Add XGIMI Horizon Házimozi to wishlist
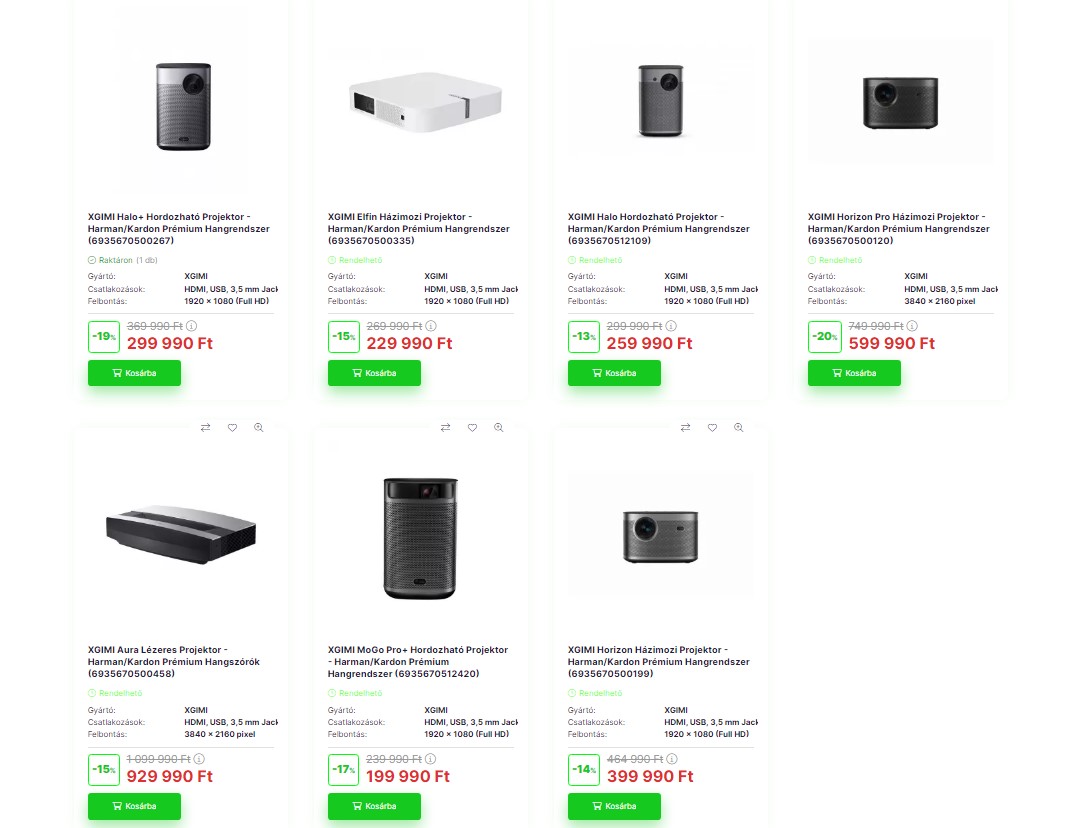This screenshot has width=1072, height=828. pos(712,427)
